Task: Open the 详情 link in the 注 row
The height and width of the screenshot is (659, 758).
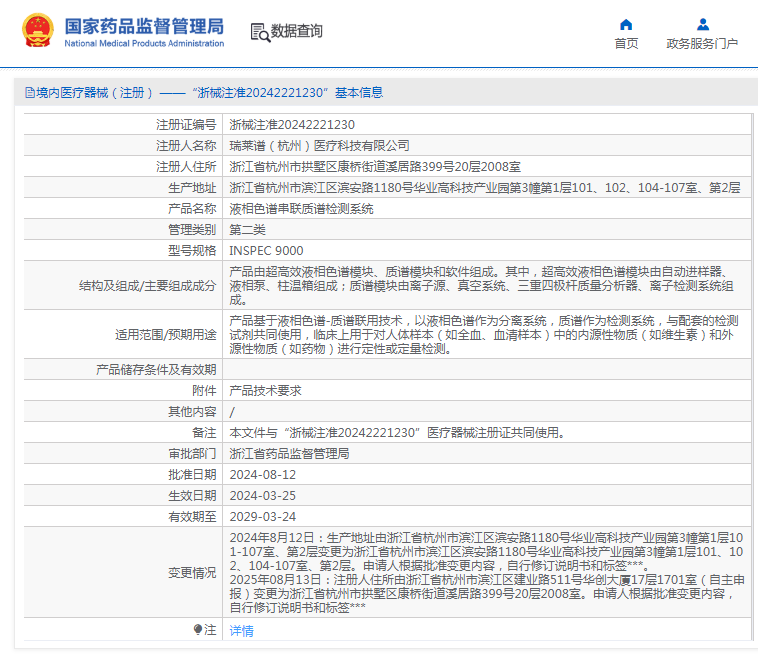Action: tap(241, 630)
